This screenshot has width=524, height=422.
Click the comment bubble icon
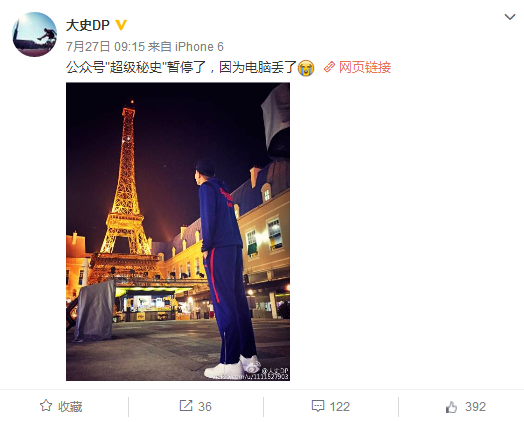click(x=317, y=406)
